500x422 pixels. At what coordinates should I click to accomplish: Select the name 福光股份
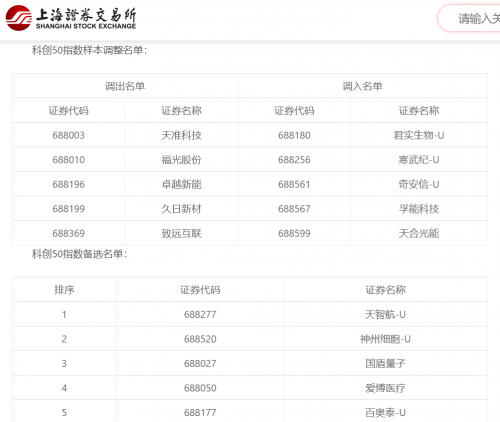point(181,160)
